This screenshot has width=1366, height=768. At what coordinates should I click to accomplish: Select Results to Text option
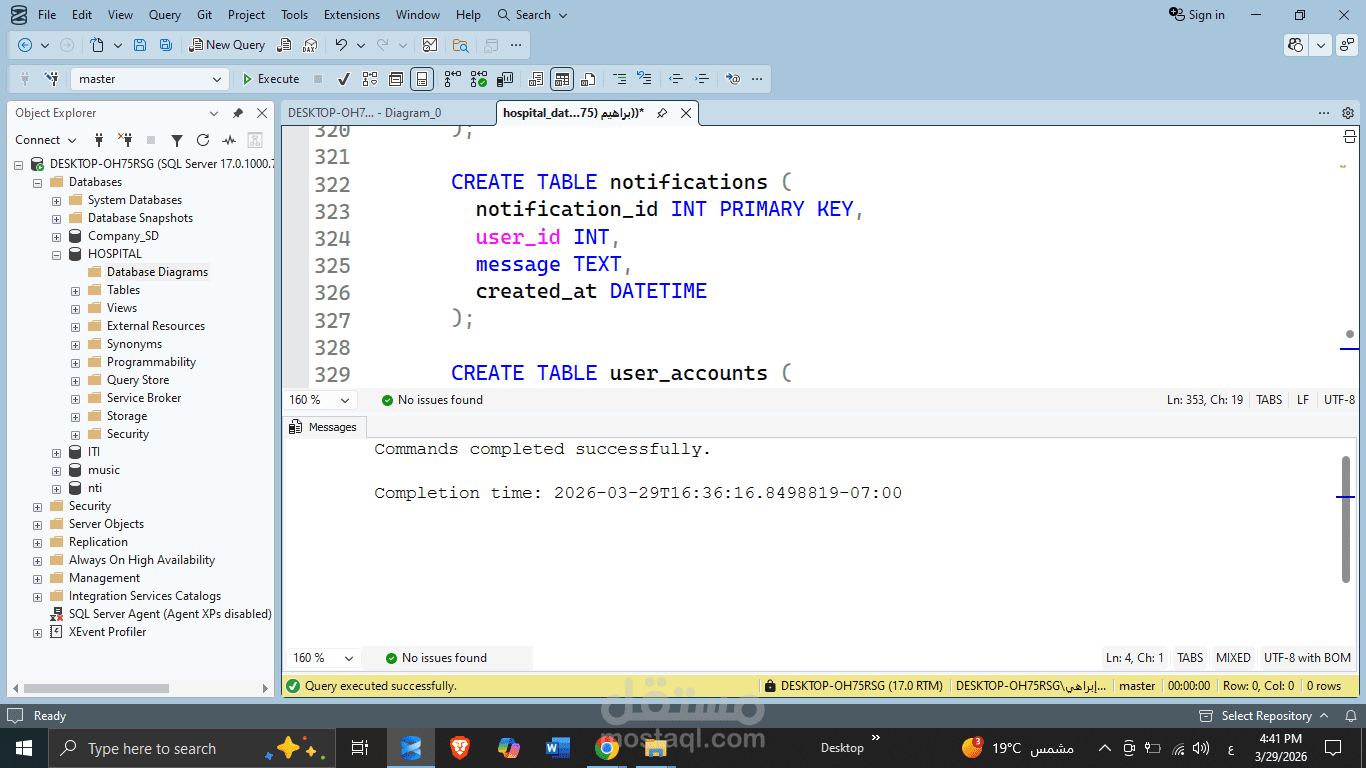tap(536, 79)
